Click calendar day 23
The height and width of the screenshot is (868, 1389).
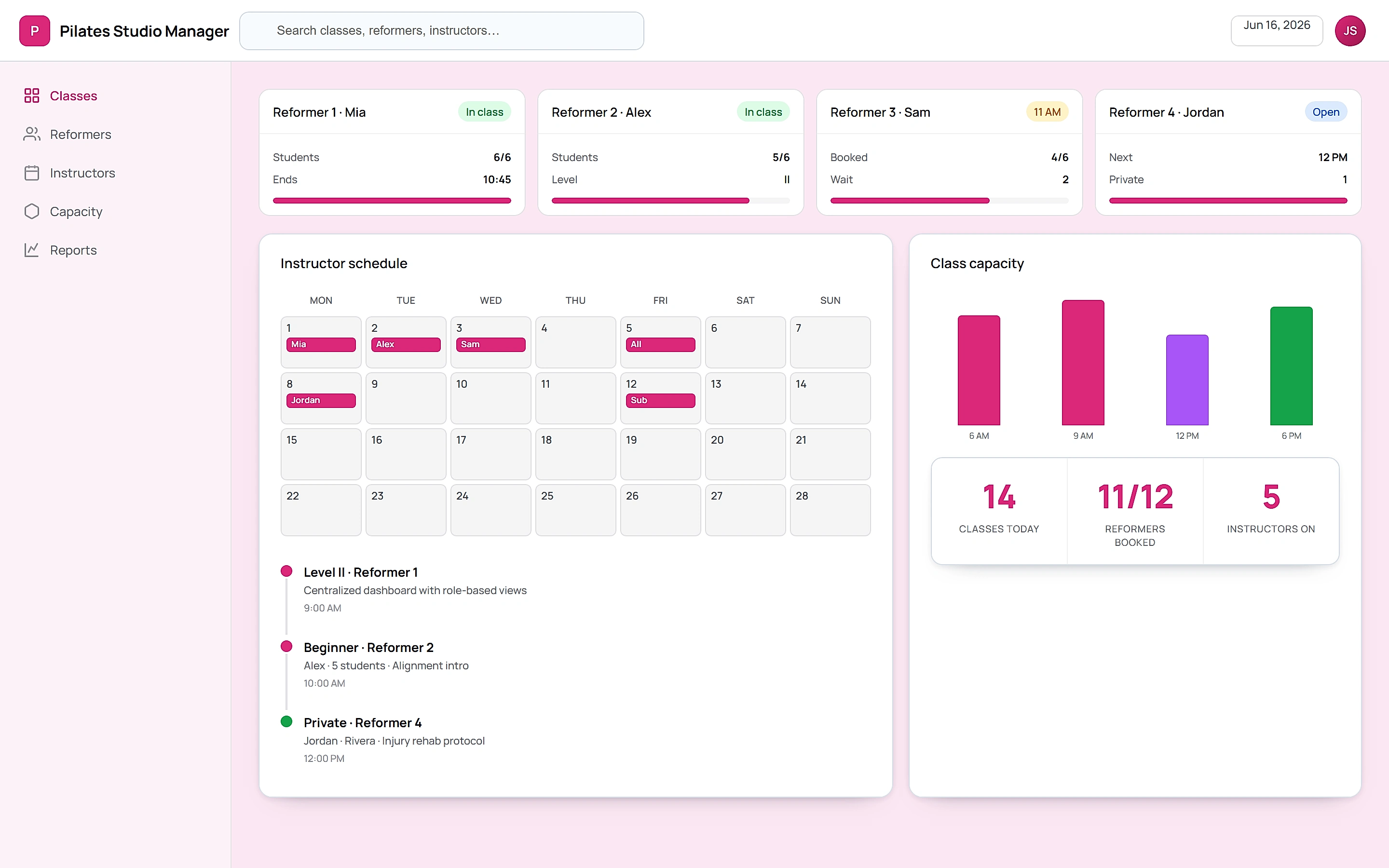click(x=406, y=510)
